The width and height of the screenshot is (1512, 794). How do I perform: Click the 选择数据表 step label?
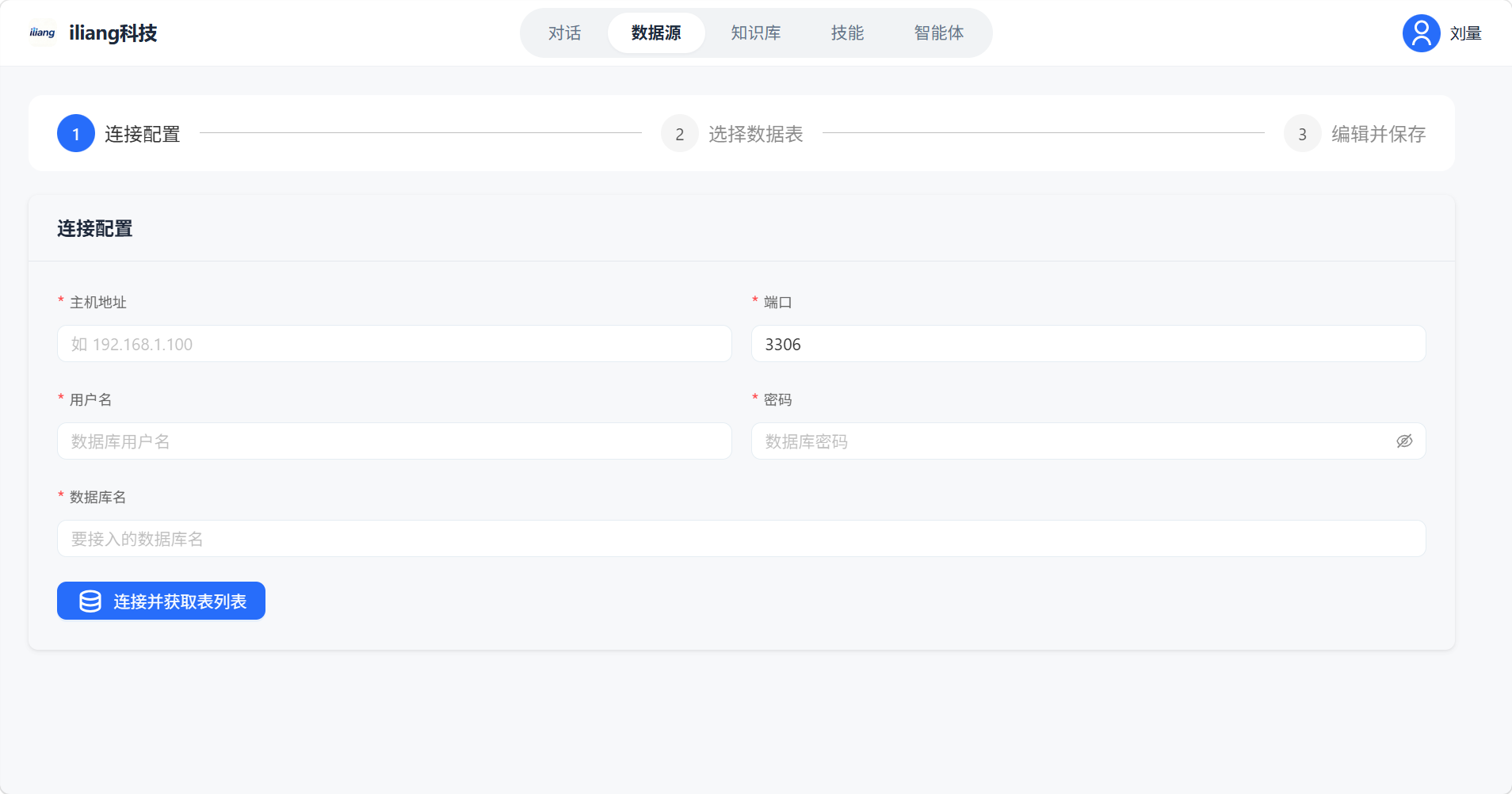(755, 134)
